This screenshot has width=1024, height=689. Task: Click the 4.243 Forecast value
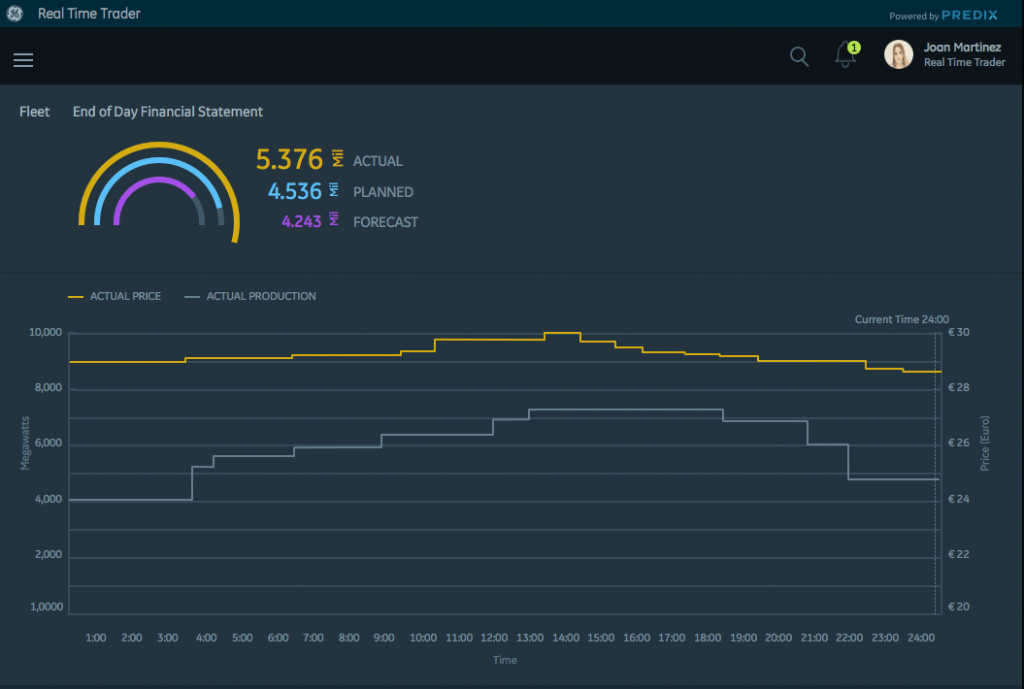click(301, 222)
